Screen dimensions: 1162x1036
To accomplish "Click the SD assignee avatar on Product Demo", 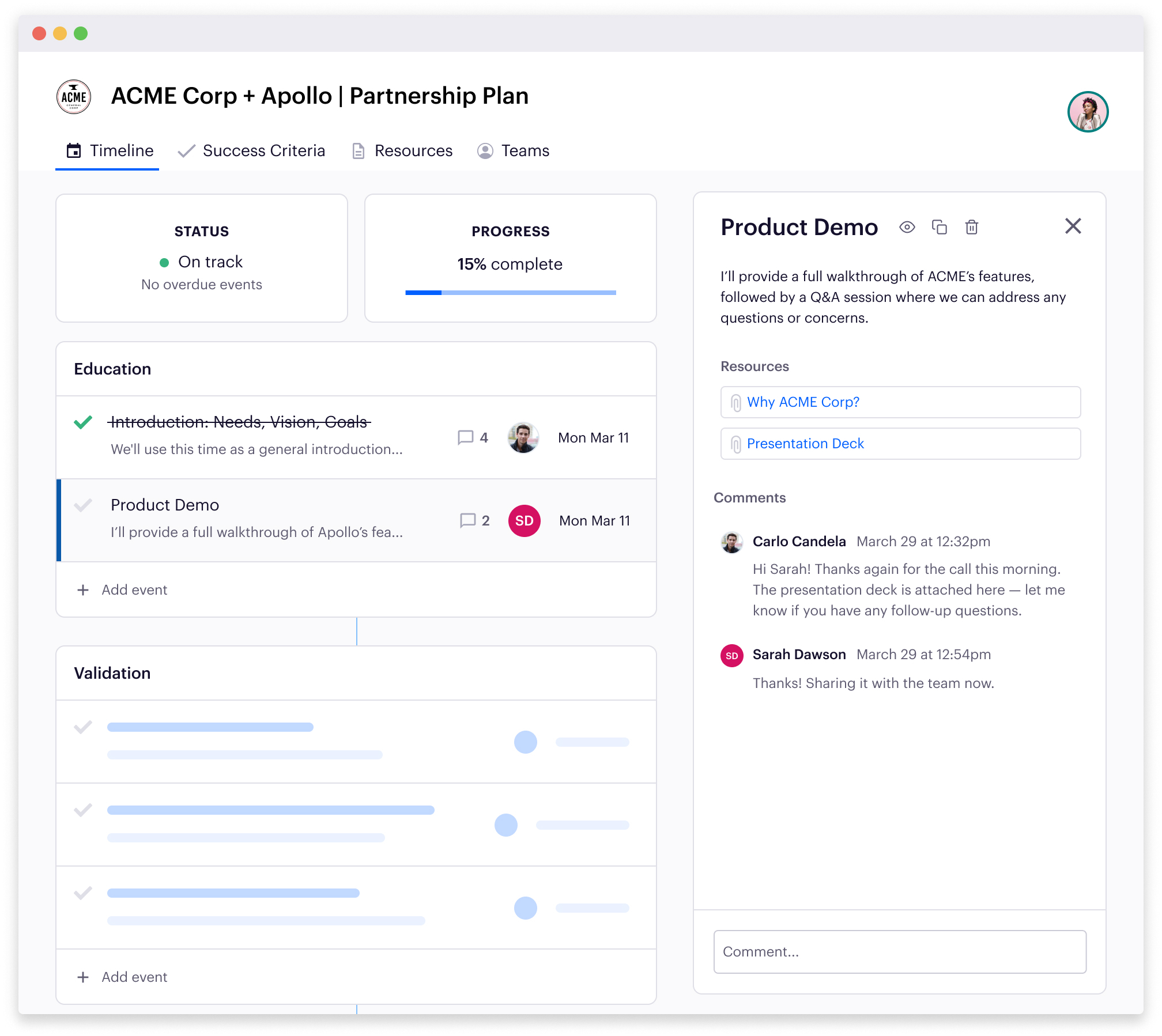I will coord(524,521).
